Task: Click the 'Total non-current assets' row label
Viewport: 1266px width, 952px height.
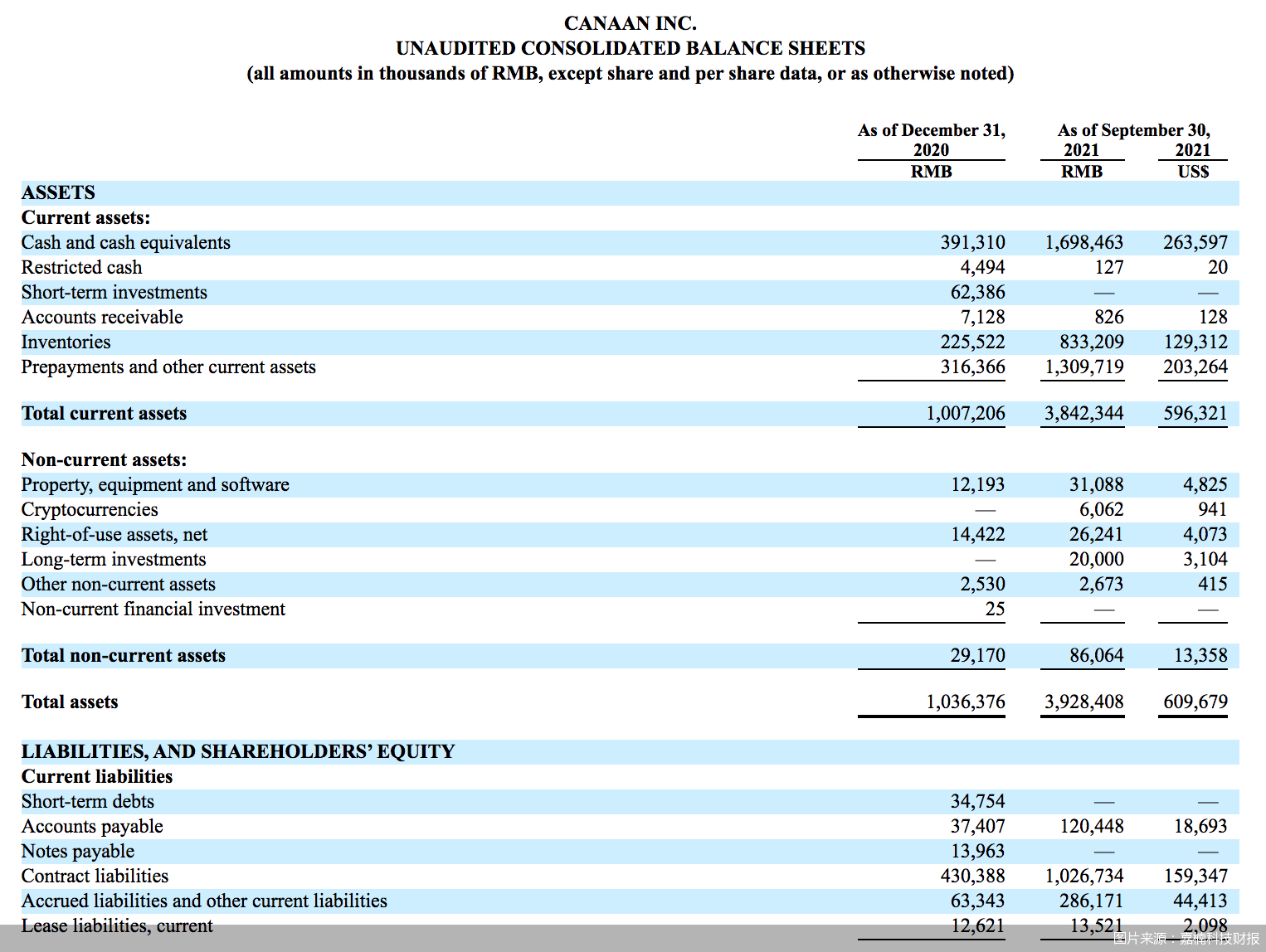Action: (124, 655)
